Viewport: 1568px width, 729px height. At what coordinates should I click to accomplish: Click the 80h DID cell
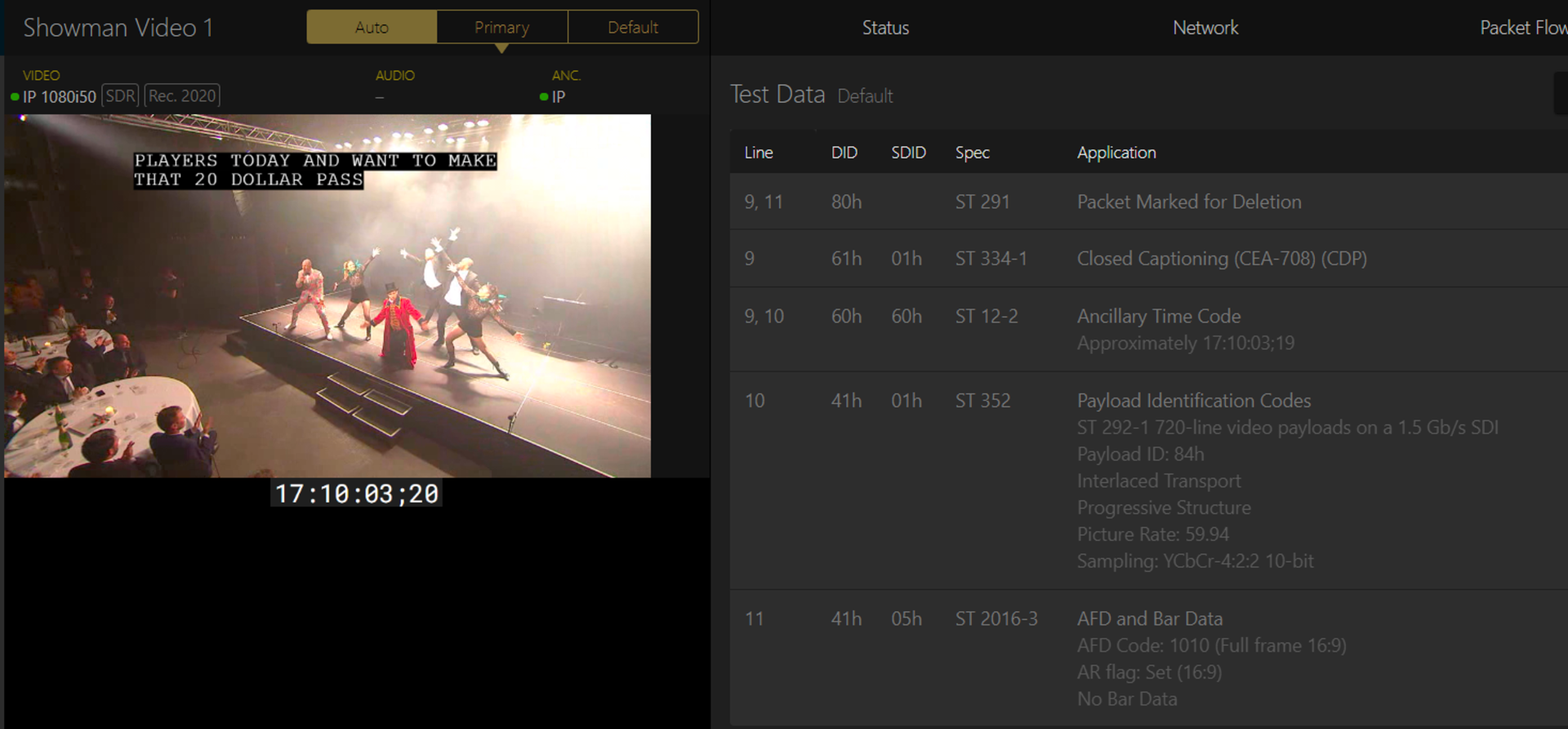pos(847,202)
